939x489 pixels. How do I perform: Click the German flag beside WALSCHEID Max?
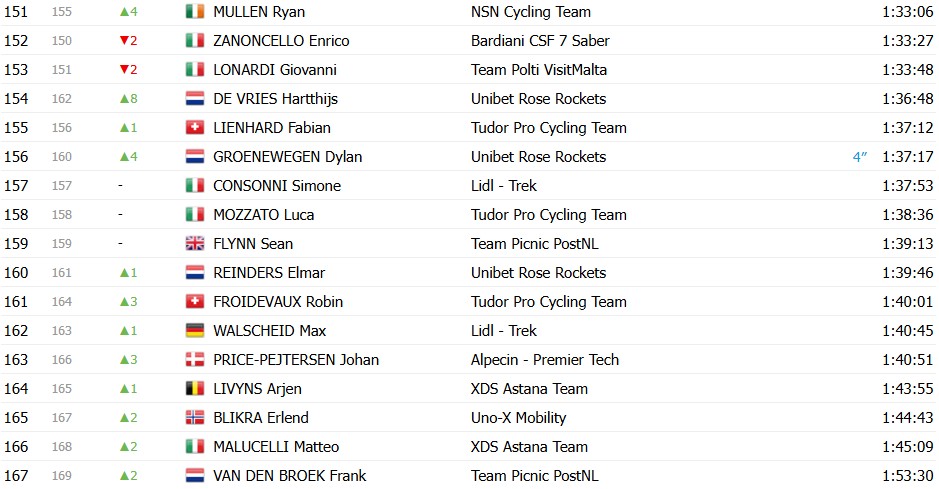pyautogui.click(x=195, y=330)
